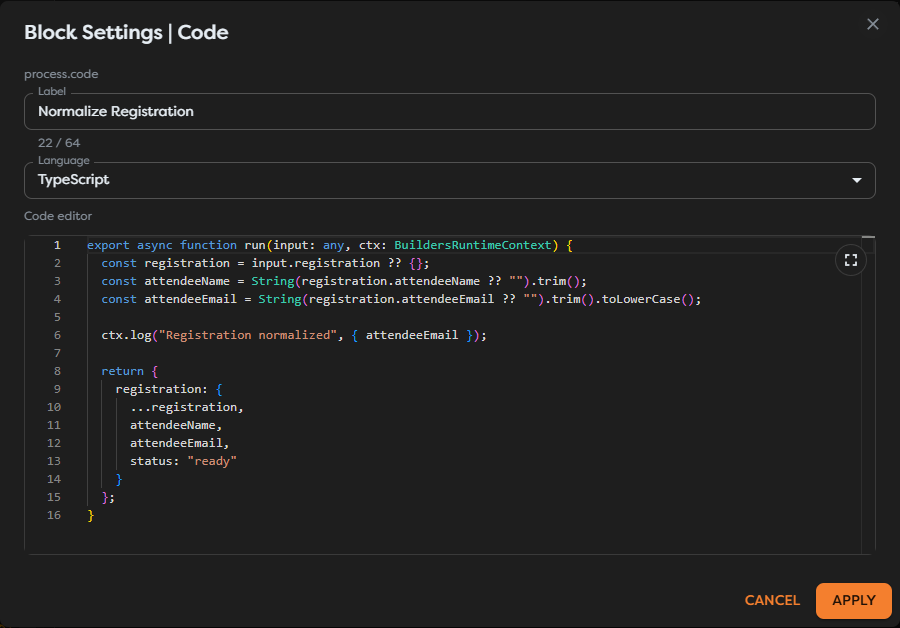Screen dimensions: 900x628
Task: Click the 'Code editor' heading label
Action: (x=58, y=216)
